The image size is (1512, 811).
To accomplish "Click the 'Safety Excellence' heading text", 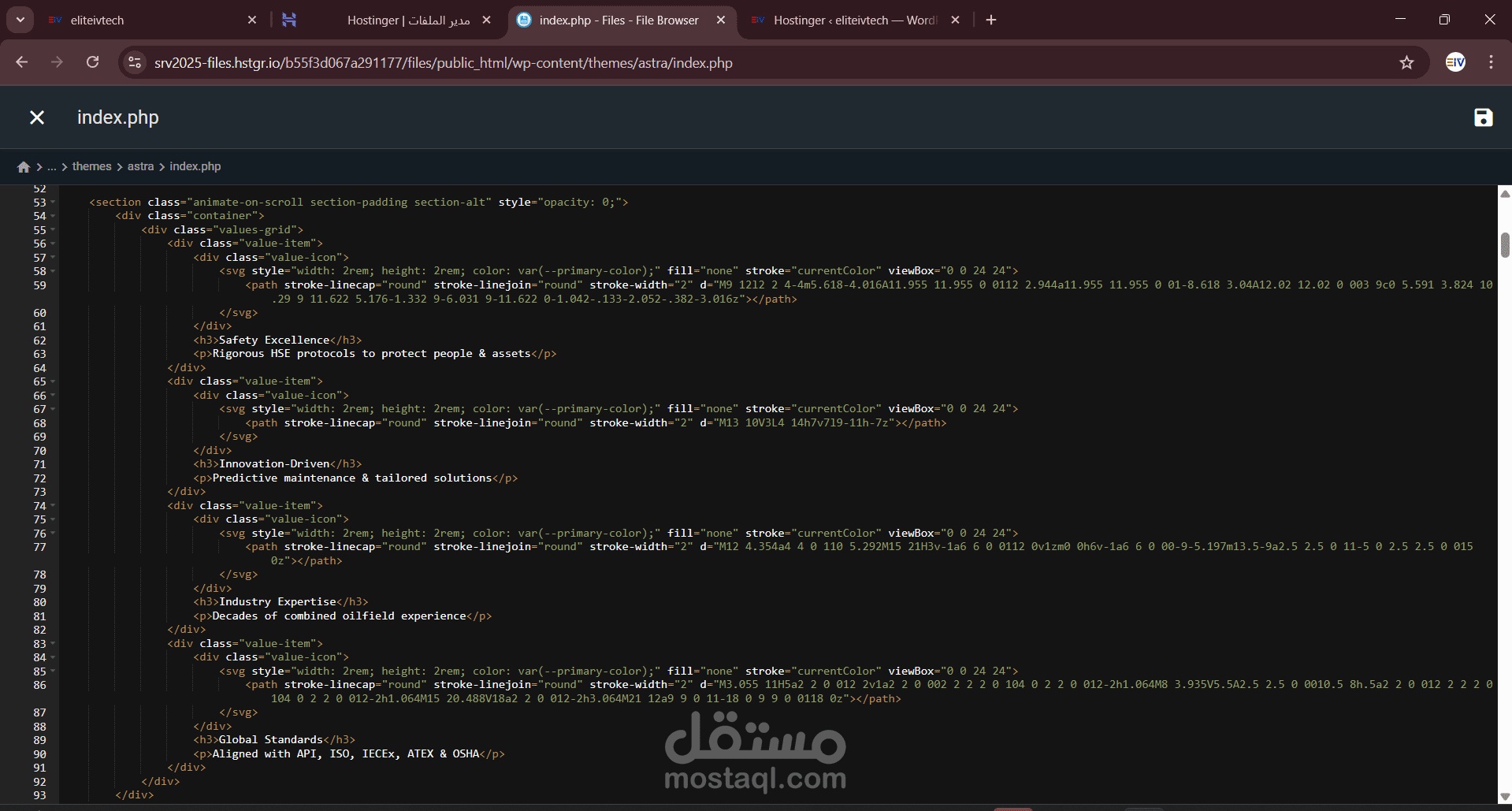I will pyautogui.click(x=274, y=340).
